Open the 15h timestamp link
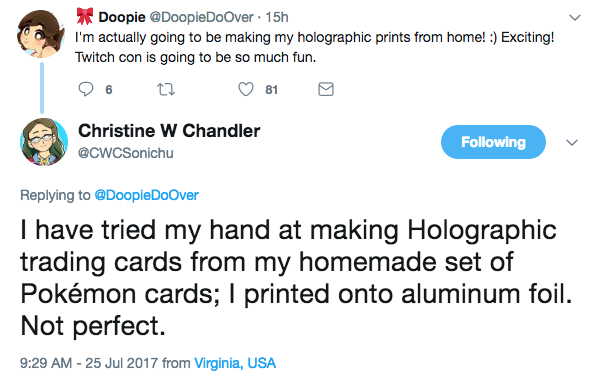 coord(277,17)
